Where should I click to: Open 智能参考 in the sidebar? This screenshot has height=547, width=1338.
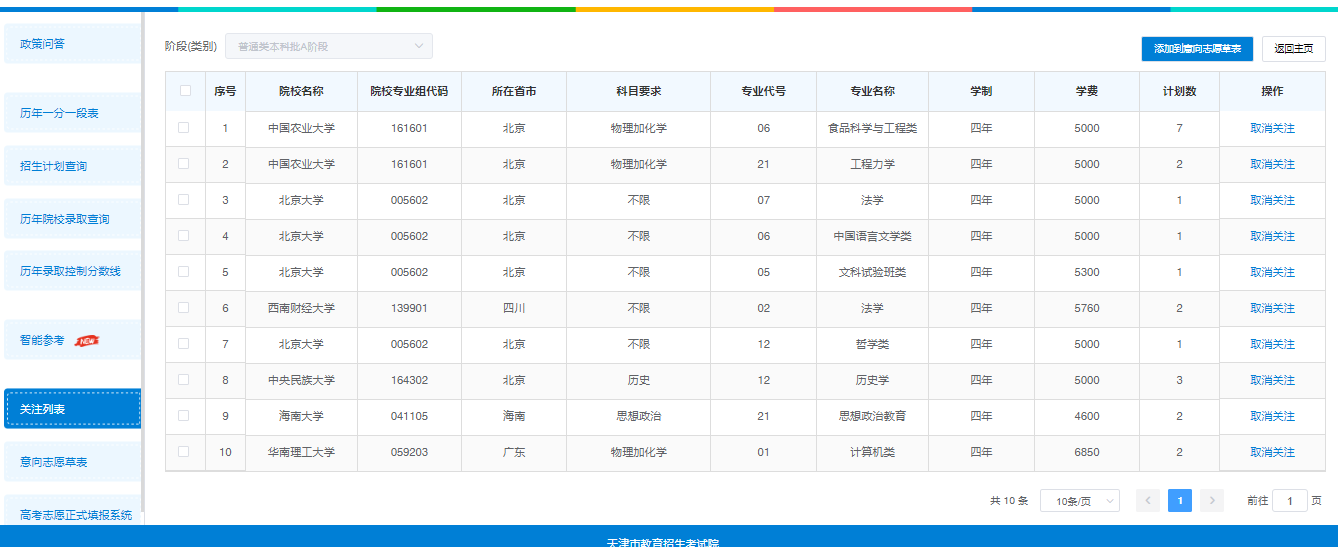point(72,340)
